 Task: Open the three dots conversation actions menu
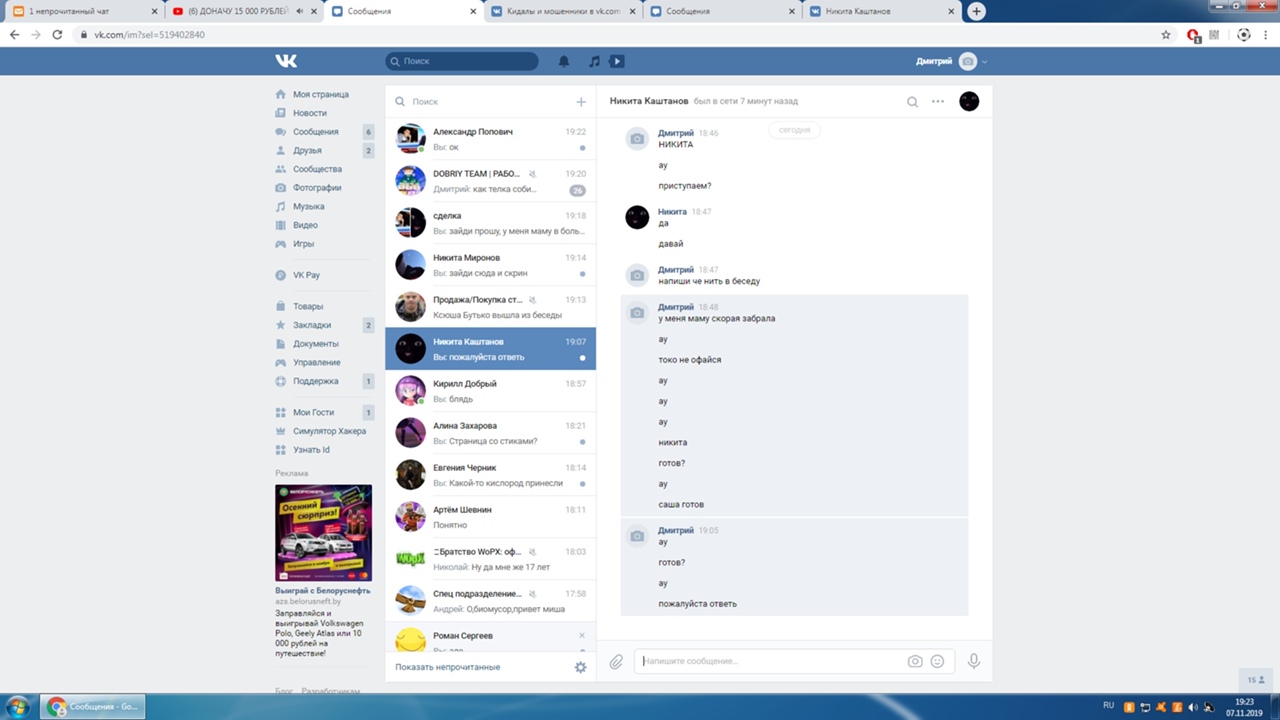938,101
